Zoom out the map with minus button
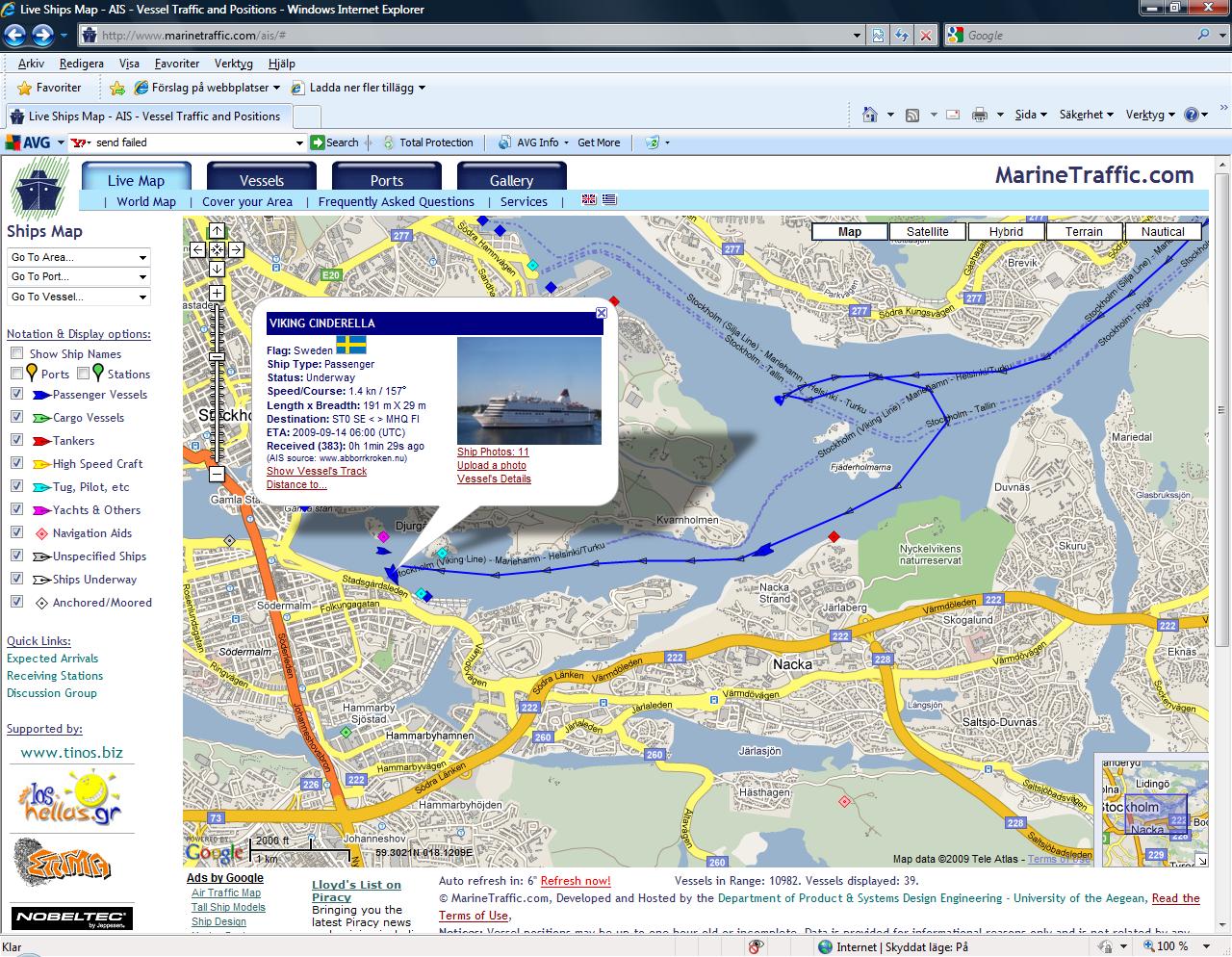The height and width of the screenshot is (957, 1232). pyautogui.click(x=217, y=474)
